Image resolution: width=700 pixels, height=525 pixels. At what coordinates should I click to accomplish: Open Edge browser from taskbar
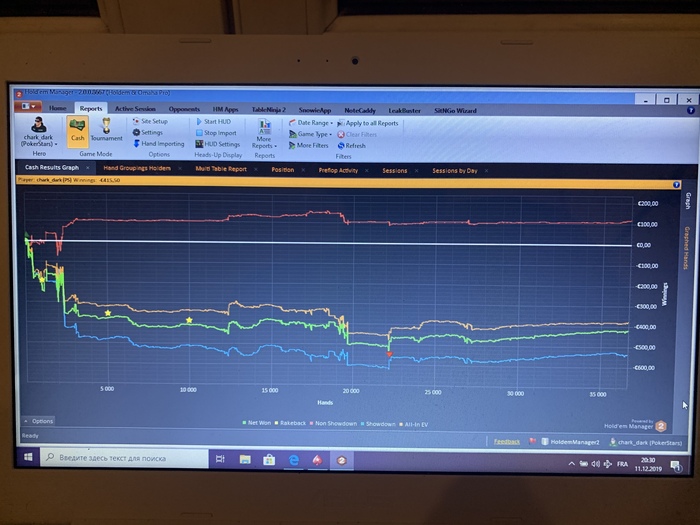pyautogui.click(x=293, y=460)
